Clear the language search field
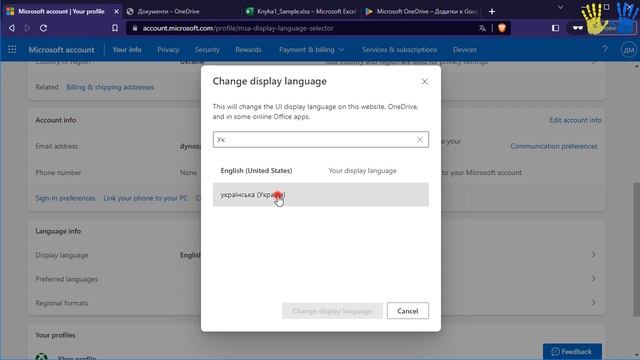 [x=420, y=140]
